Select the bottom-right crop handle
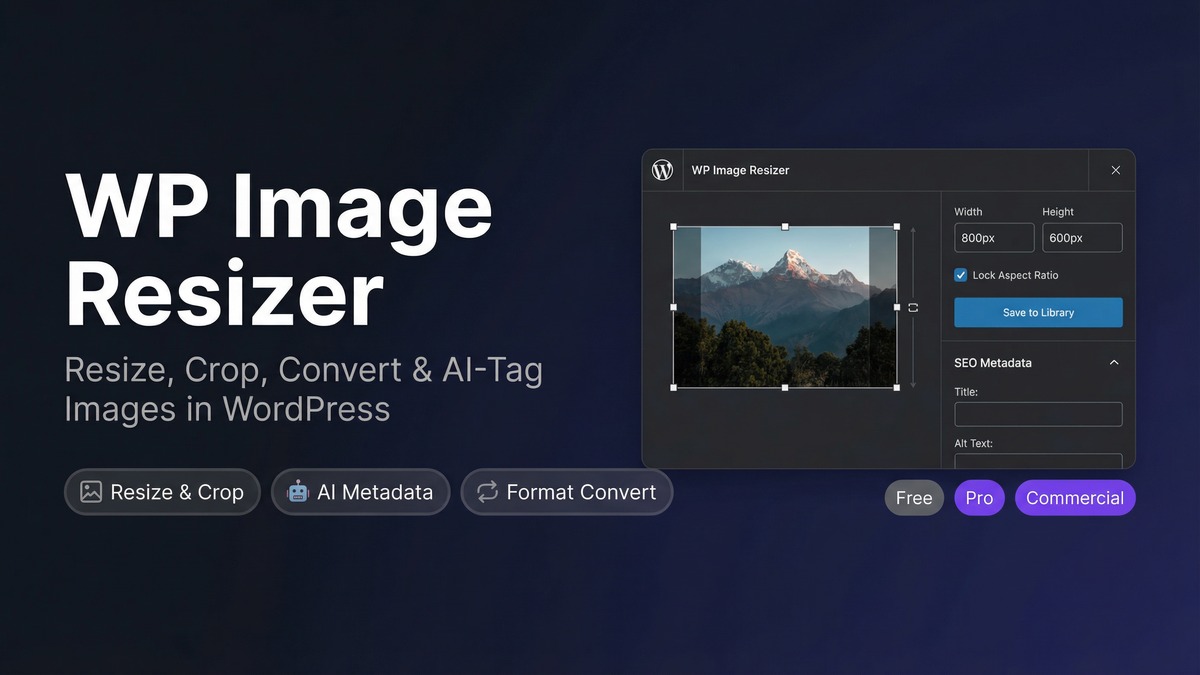This screenshot has width=1200, height=675. [896, 387]
